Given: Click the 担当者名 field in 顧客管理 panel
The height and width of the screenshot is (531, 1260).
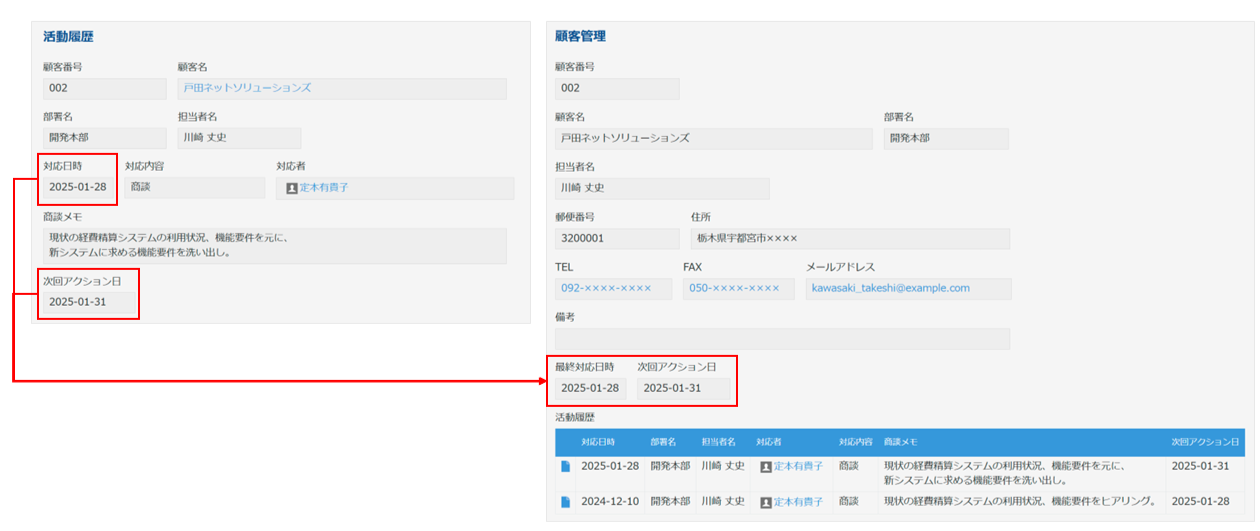Looking at the screenshot, I should coord(662,188).
